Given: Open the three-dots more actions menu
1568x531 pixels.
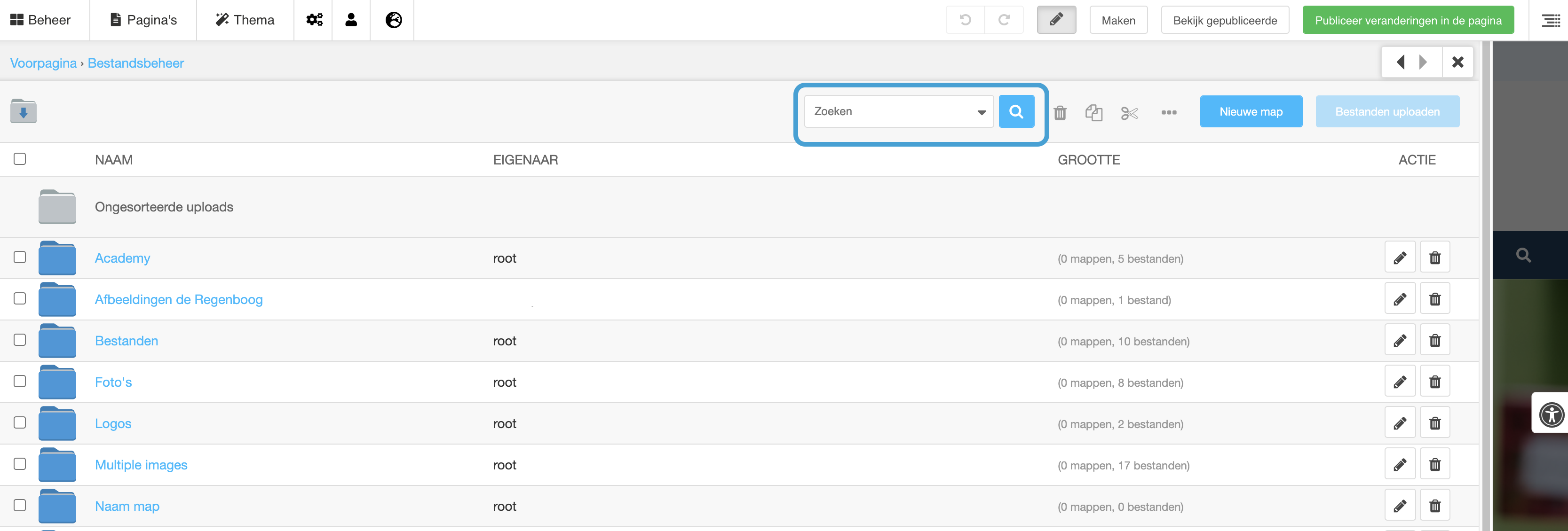Looking at the screenshot, I should coord(1168,112).
